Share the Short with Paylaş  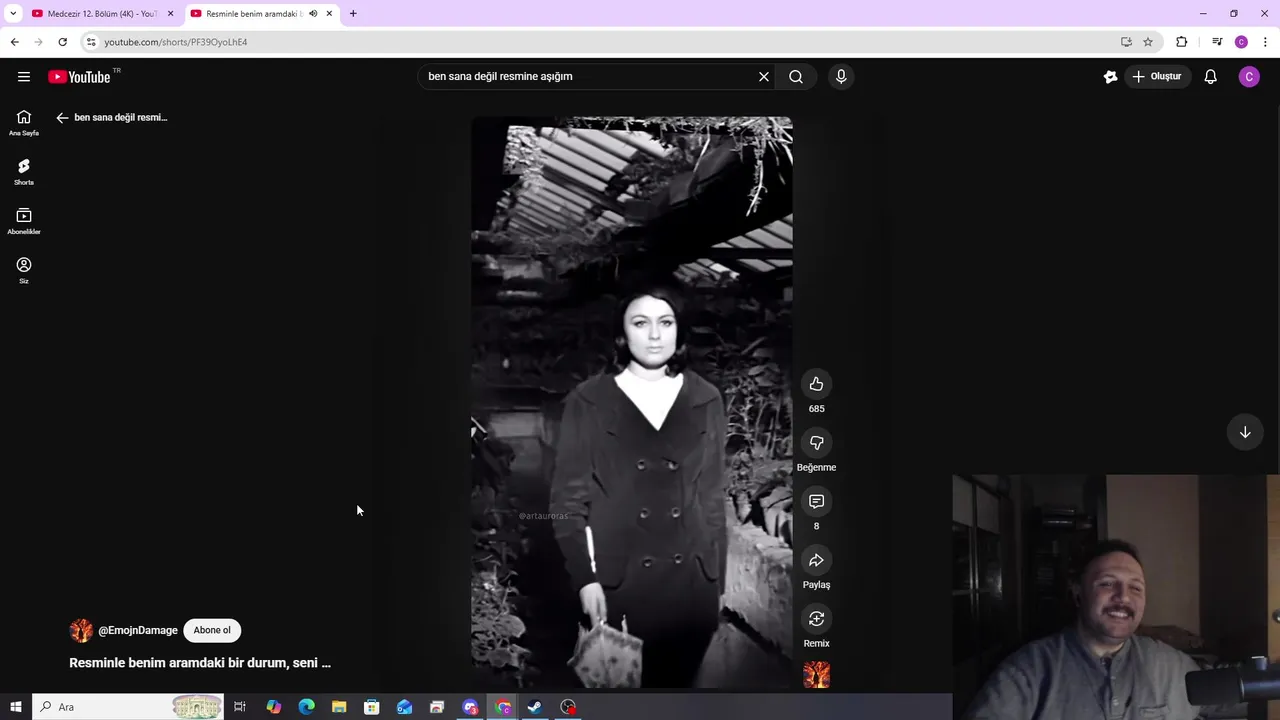(x=816, y=560)
